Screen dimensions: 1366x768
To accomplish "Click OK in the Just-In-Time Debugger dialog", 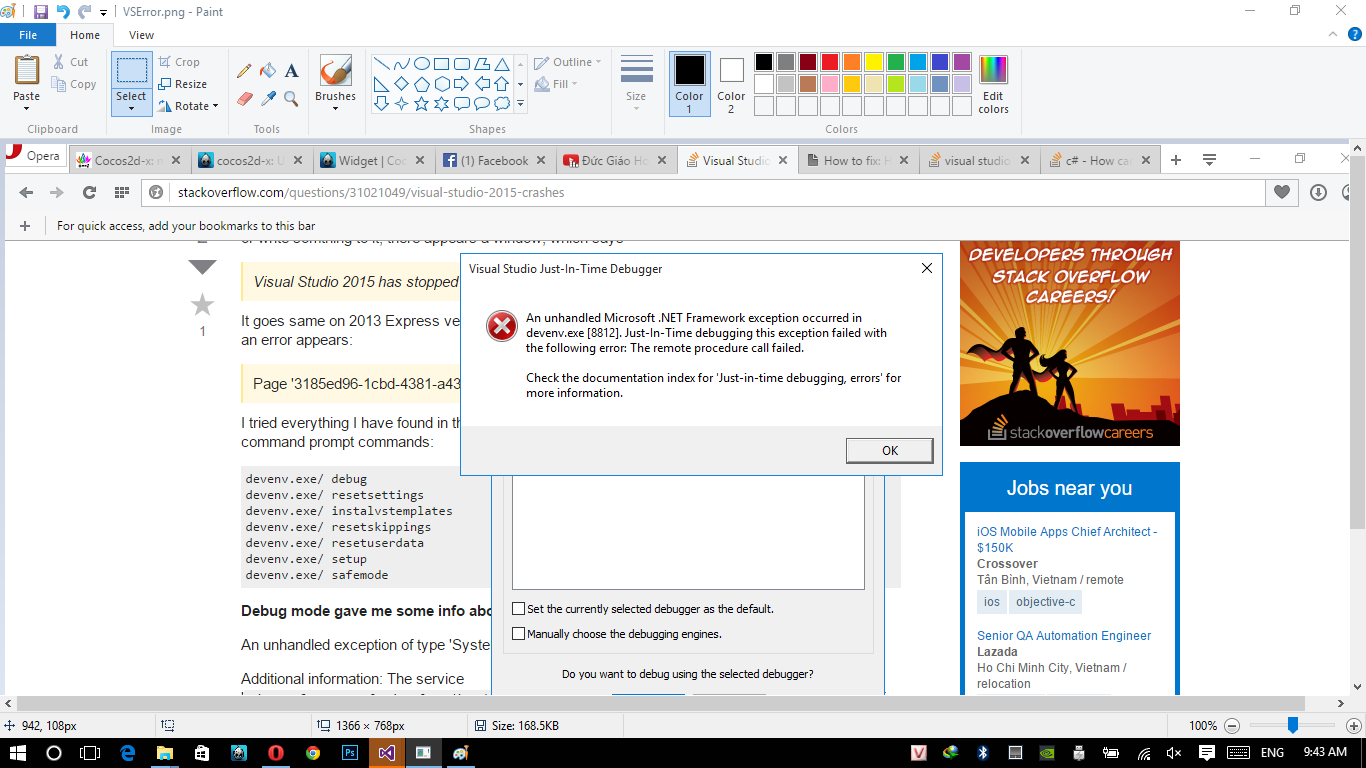I will tap(890, 450).
